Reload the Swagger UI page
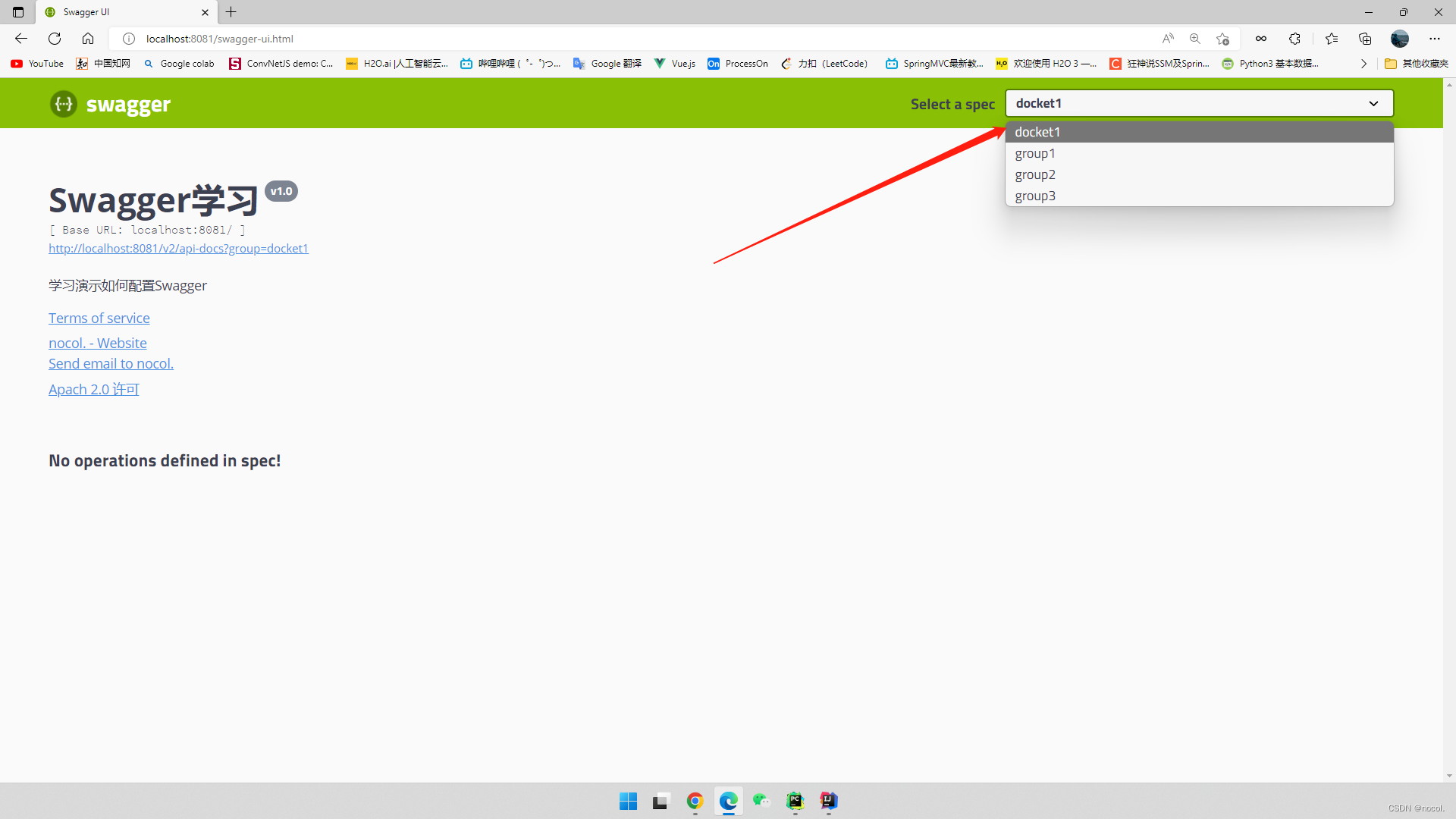The width and height of the screenshot is (1456, 819). (55, 39)
